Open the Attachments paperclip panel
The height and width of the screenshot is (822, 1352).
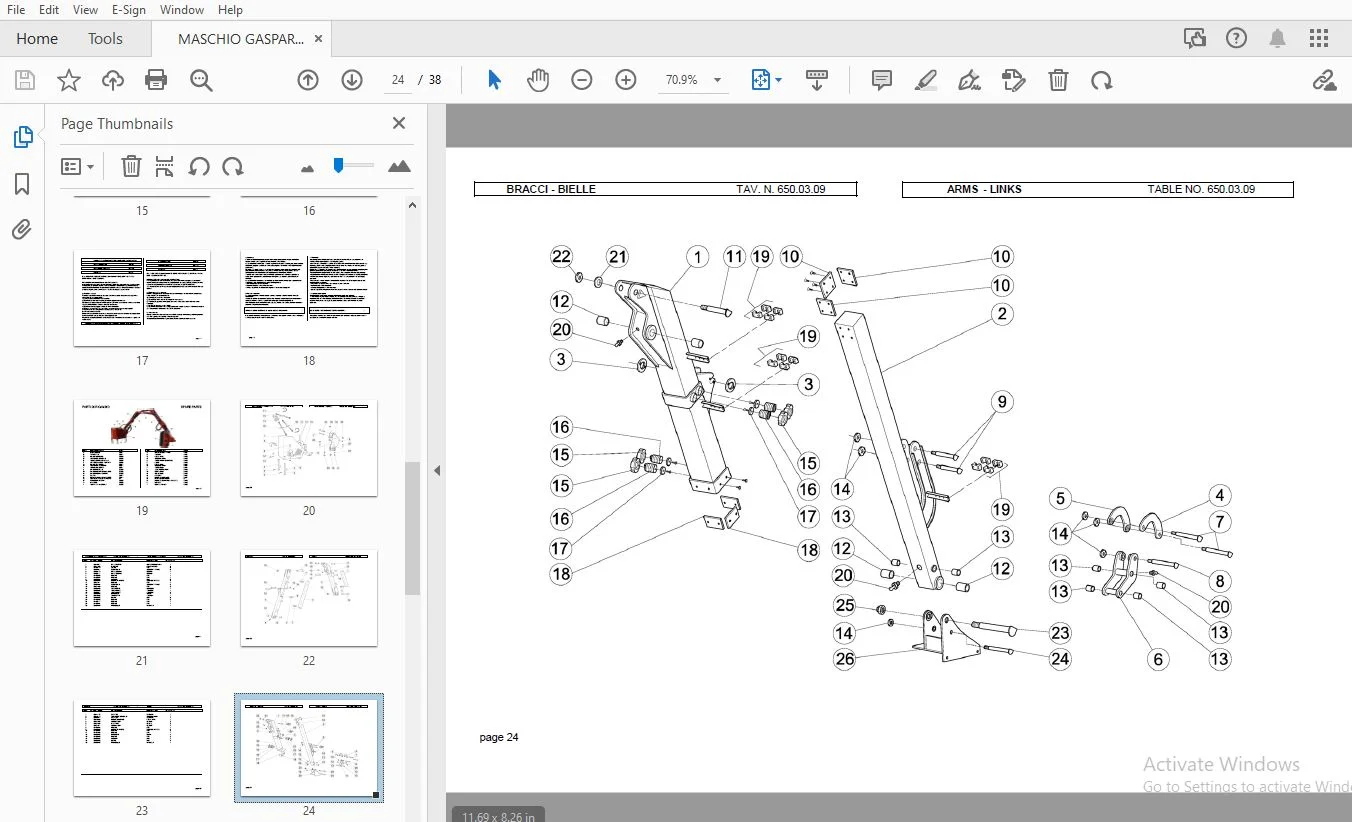22,230
